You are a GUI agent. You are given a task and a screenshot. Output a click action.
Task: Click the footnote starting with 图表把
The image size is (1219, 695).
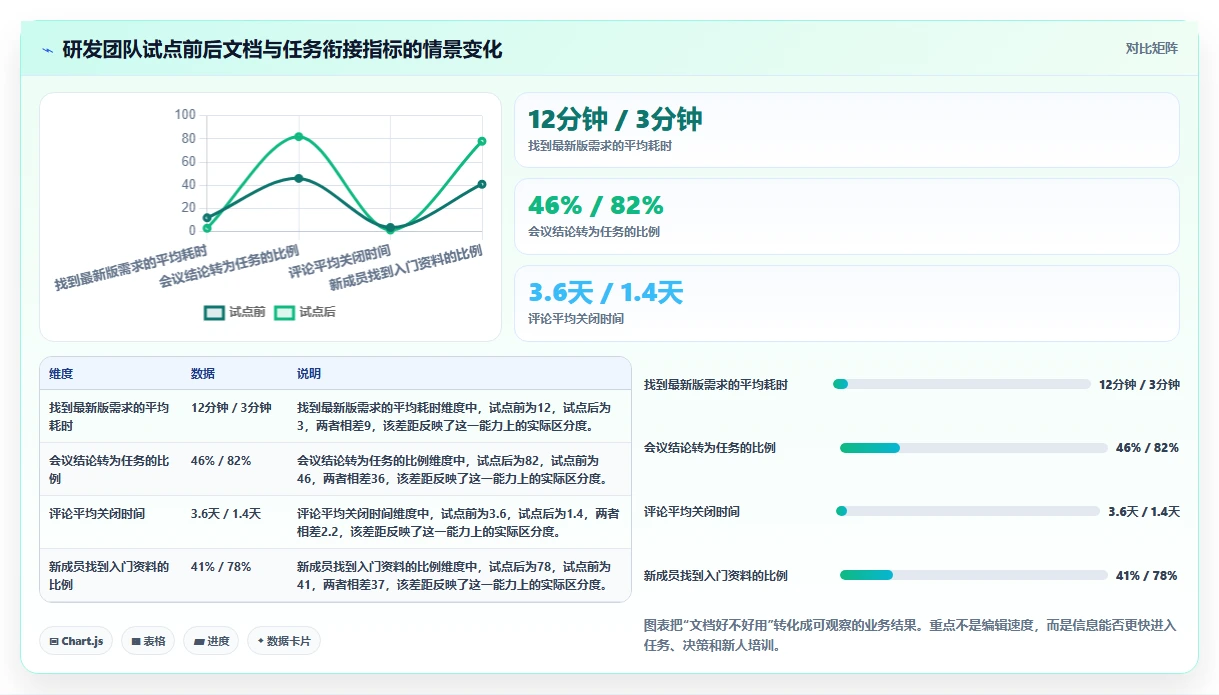click(910, 635)
